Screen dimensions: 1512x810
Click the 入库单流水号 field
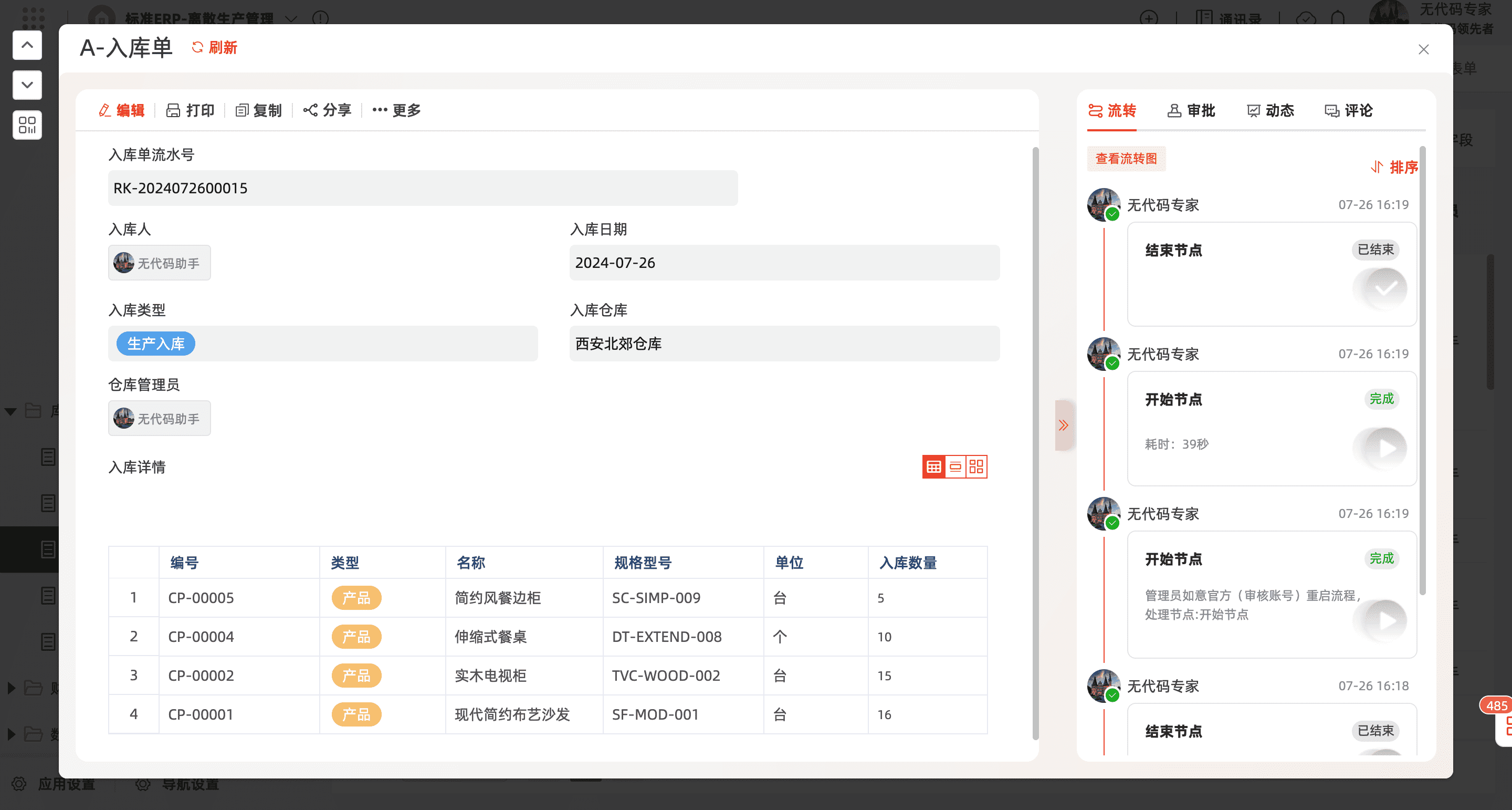pos(423,188)
